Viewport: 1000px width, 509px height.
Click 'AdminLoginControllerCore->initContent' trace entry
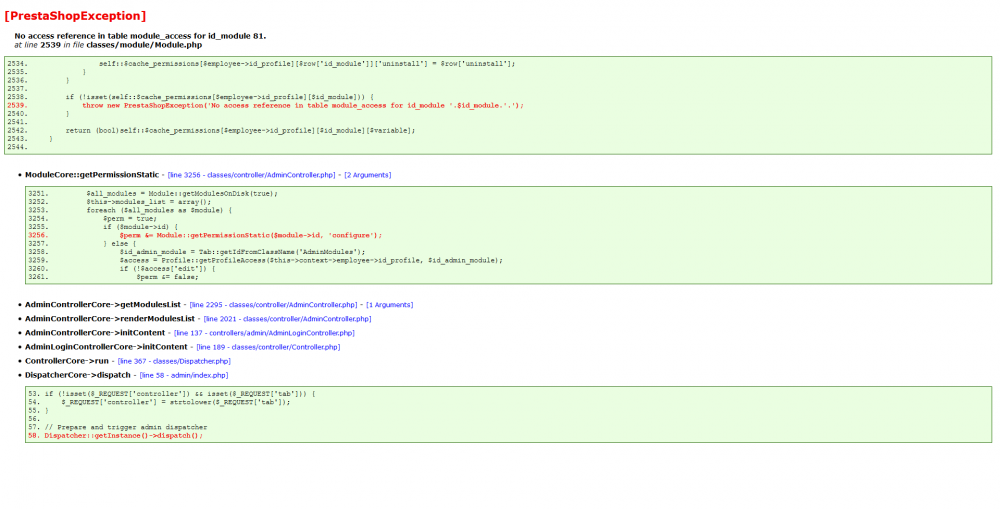click(106, 347)
